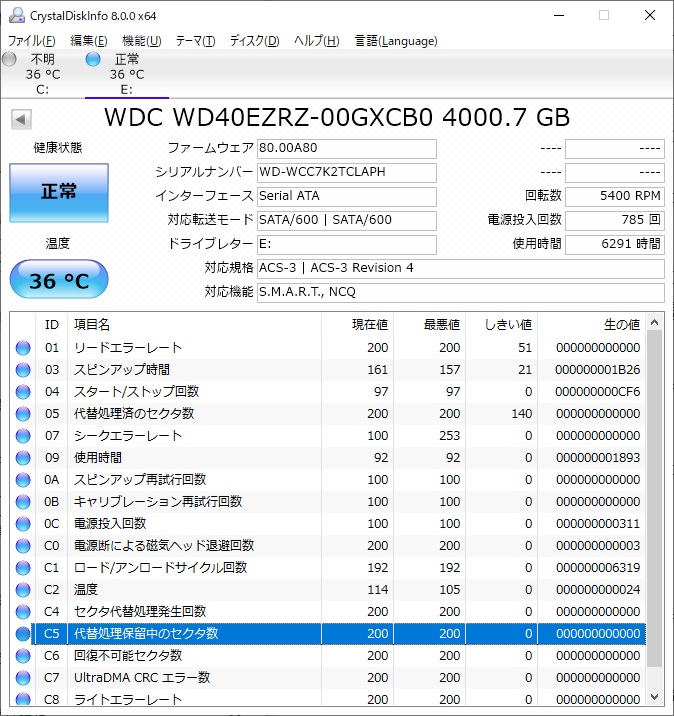Click the power-on count field 785 回
674x716 pixels.
(x=615, y=220)
